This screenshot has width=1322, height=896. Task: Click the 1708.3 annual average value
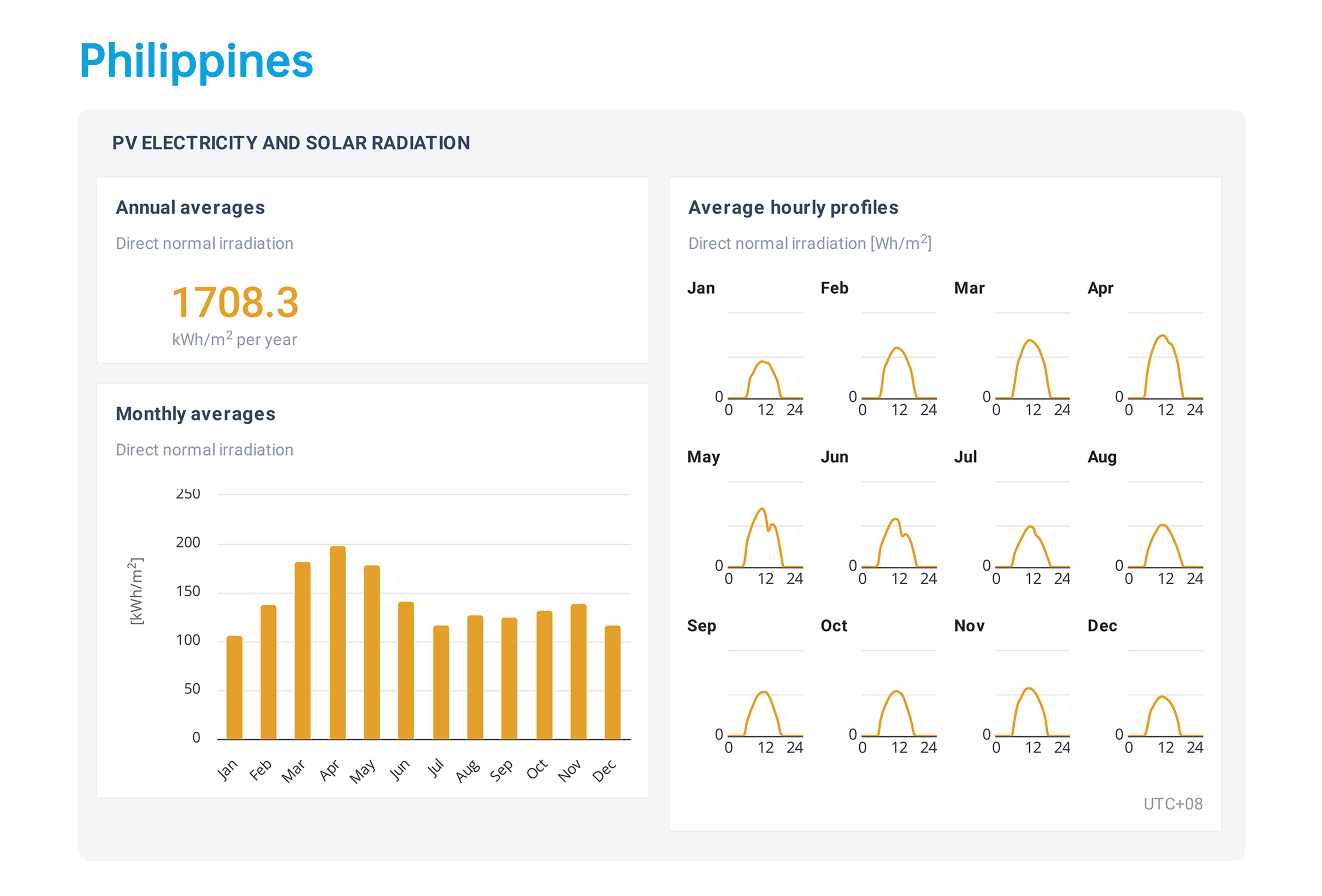pyautogui.click(x=235, y=302)
